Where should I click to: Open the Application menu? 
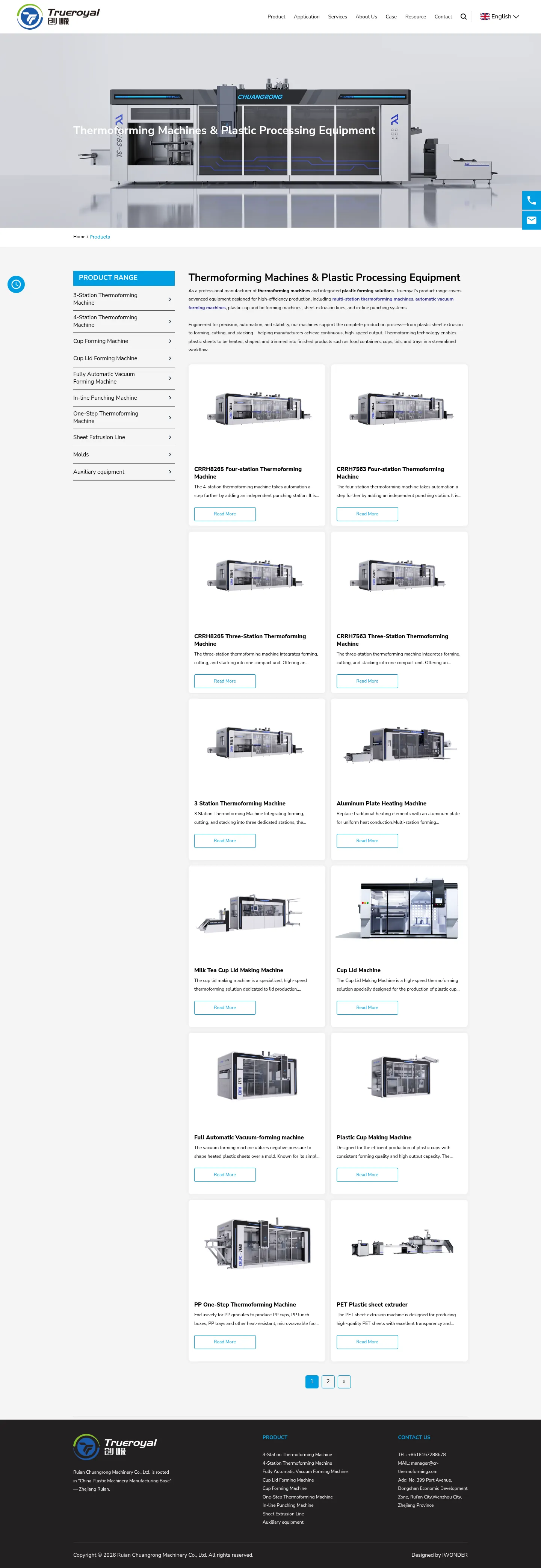point(307,17)
